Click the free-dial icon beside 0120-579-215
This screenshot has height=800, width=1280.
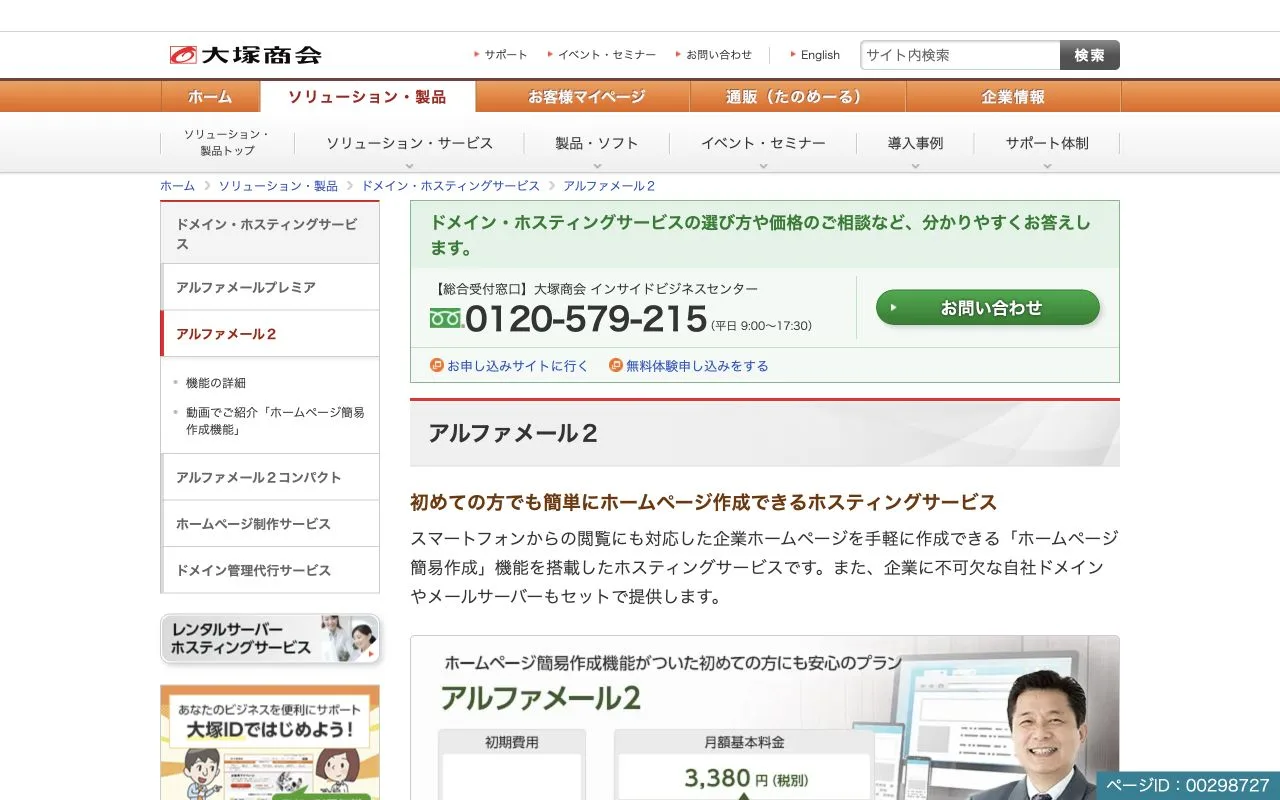click(446, 319)
